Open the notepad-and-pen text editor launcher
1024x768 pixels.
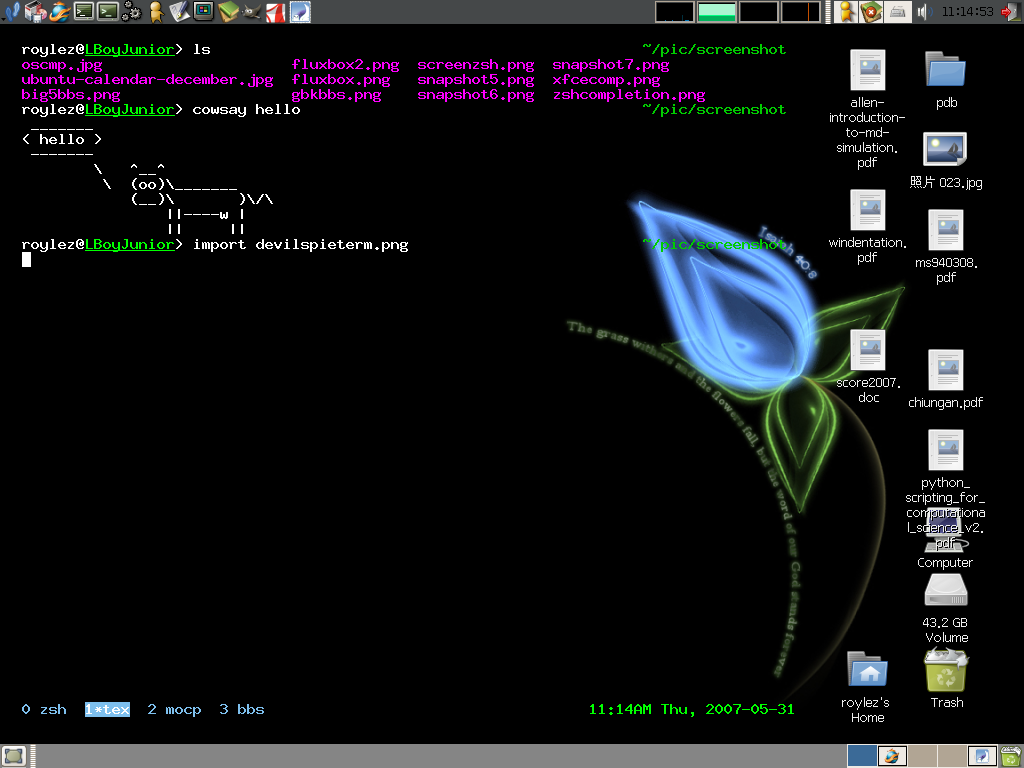(179, 12)
